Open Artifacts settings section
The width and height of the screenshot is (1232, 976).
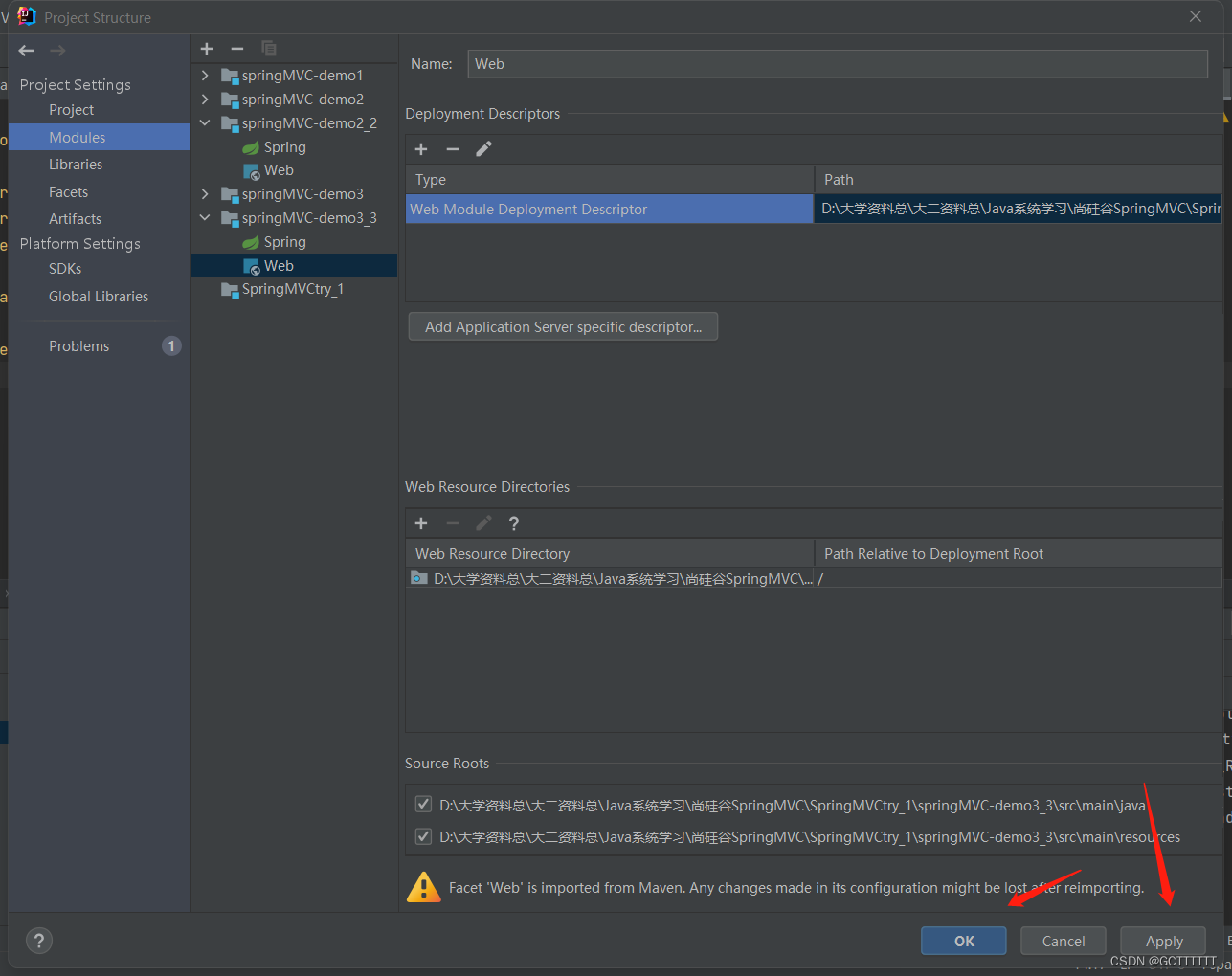click(x=76, y=219)
